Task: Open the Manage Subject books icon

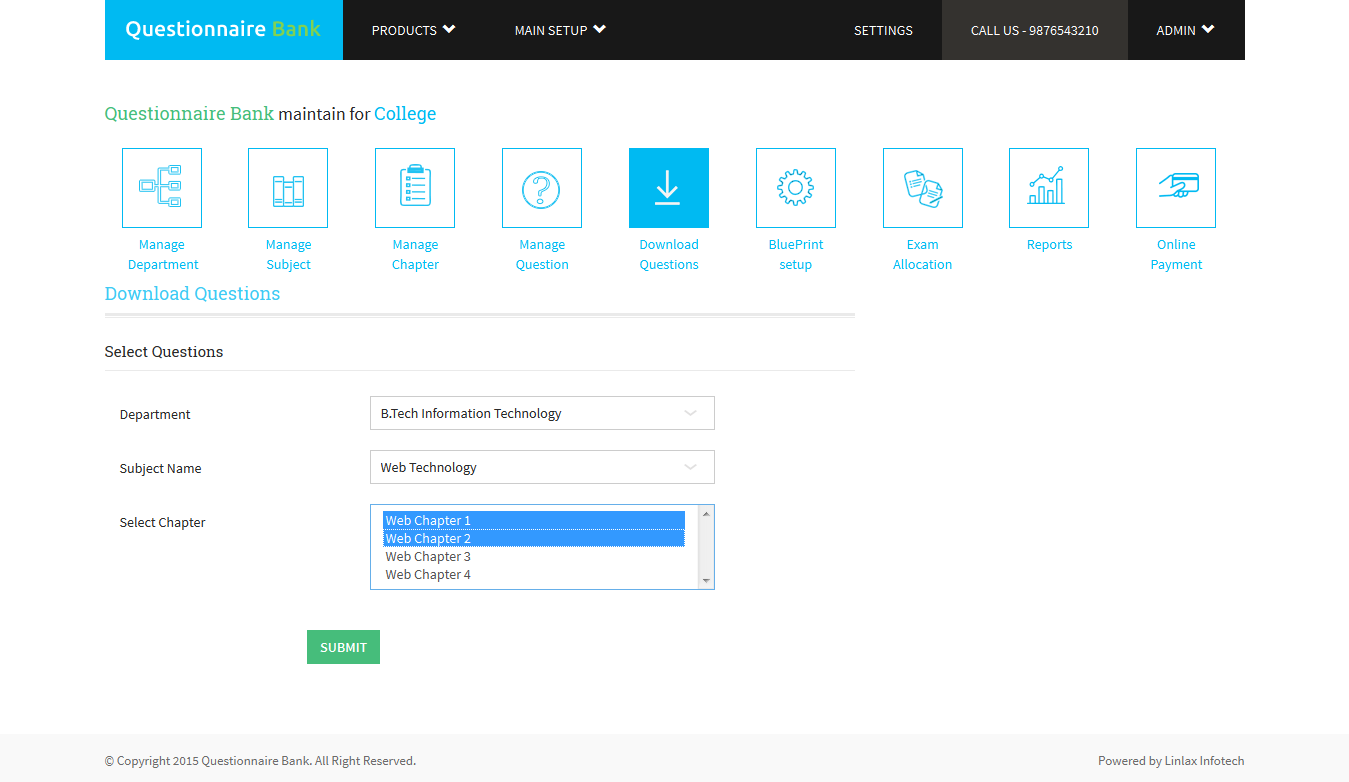Action: pyautogui.click(x=288, y=188)
